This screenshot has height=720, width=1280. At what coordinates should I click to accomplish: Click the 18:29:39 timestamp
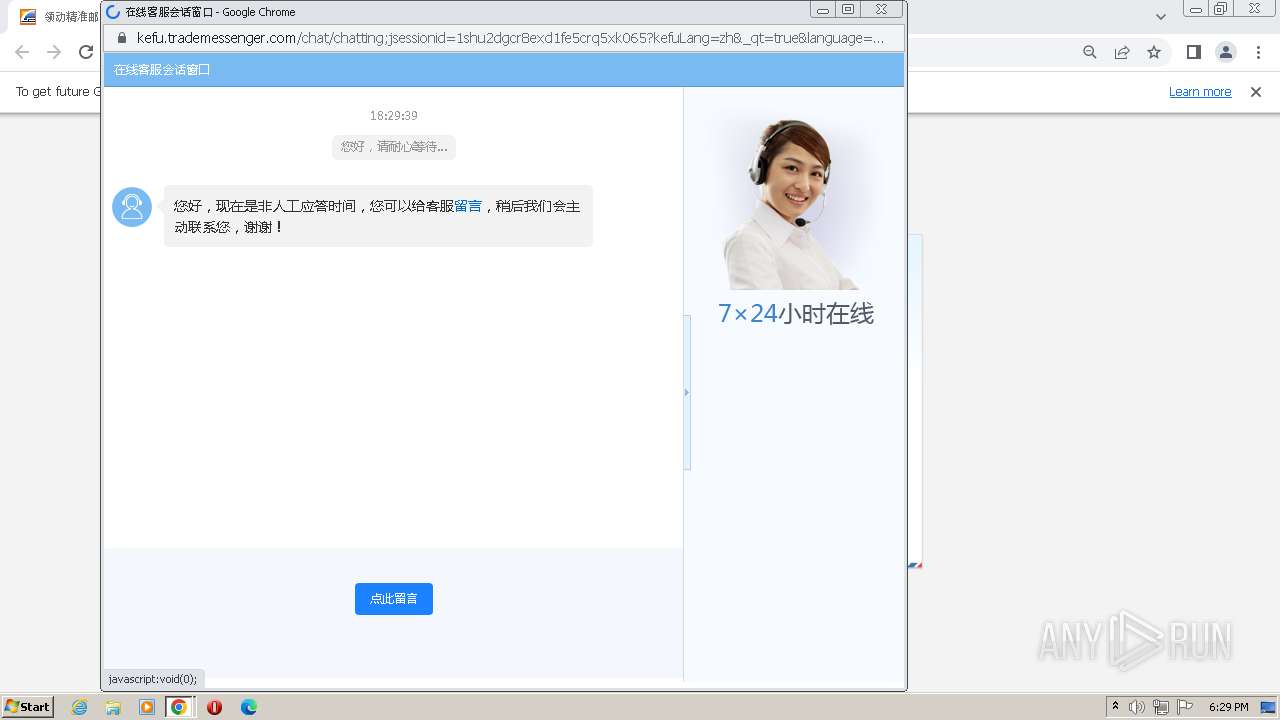(394, 116)
